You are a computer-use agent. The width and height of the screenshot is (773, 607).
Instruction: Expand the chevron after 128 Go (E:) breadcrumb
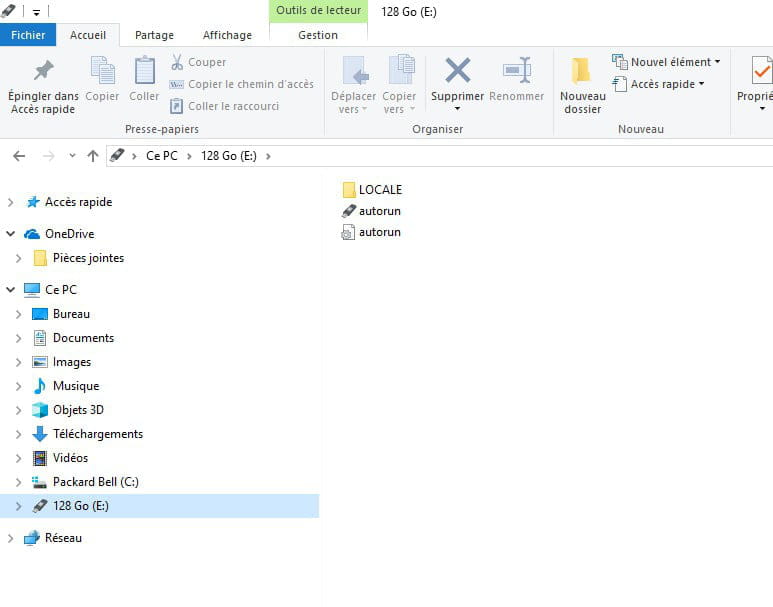[x=268, y=156]
